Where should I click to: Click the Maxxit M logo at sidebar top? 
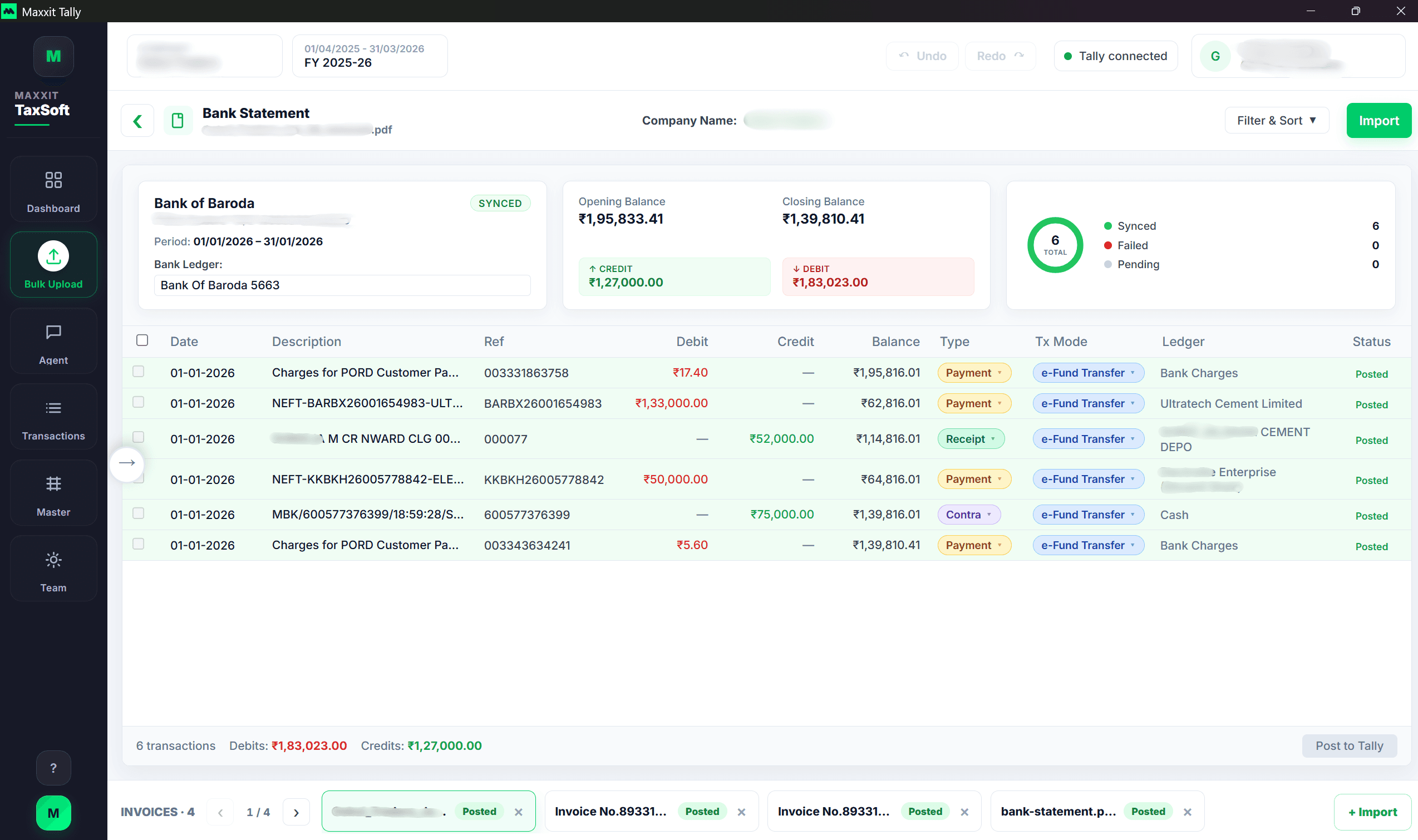[x=53, y=56]
